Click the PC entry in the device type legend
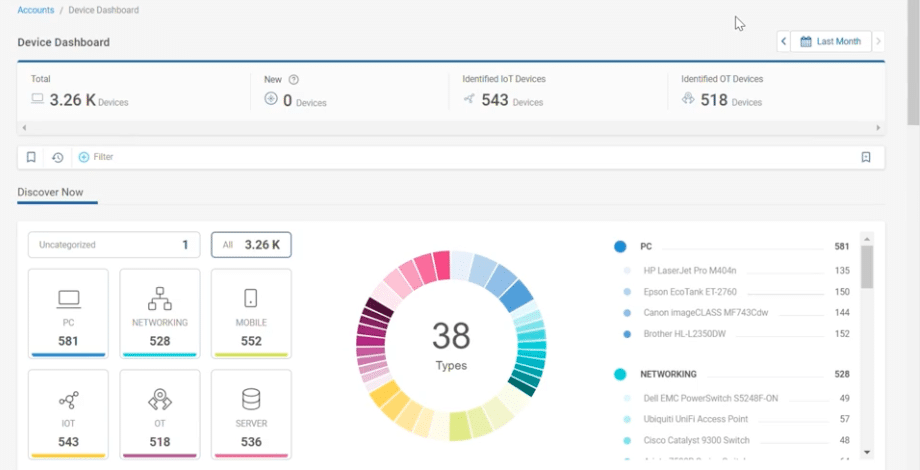This screenshot has height=470, width=920. pyautogui.click(x=646, y=246)
